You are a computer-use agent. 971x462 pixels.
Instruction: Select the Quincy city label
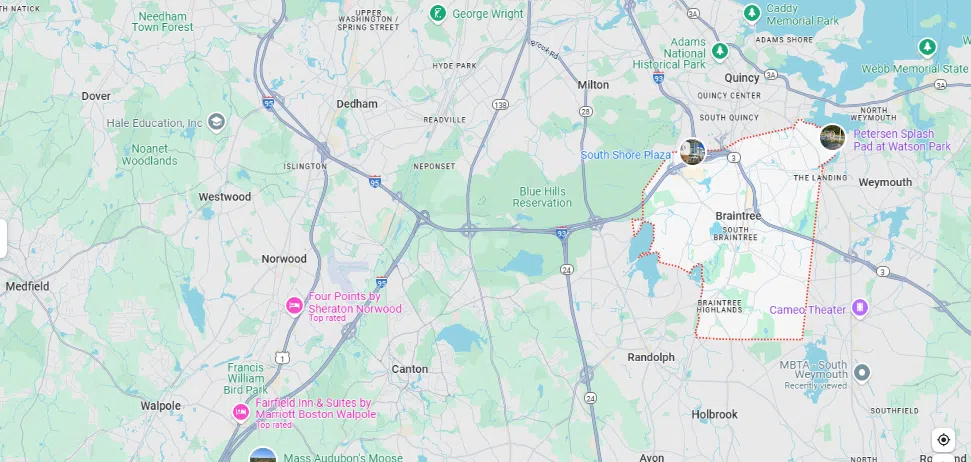742,78
